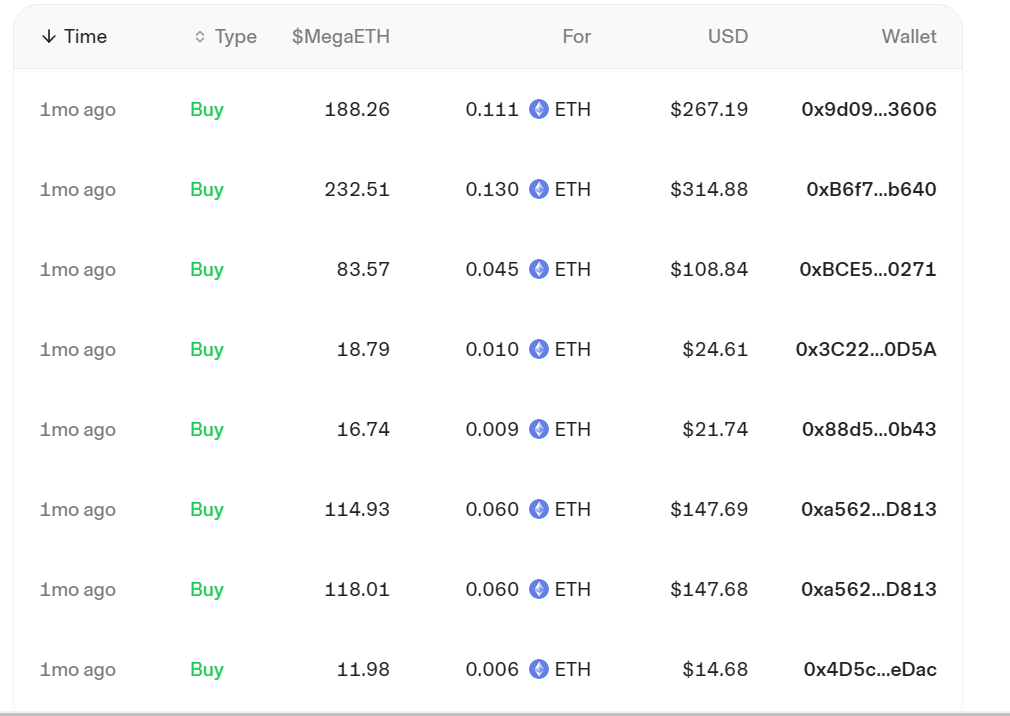This screenshot has width=1010, height=716.
Task: Open wallet address 0x88d5...0b43
Action: tap(869, 430)
